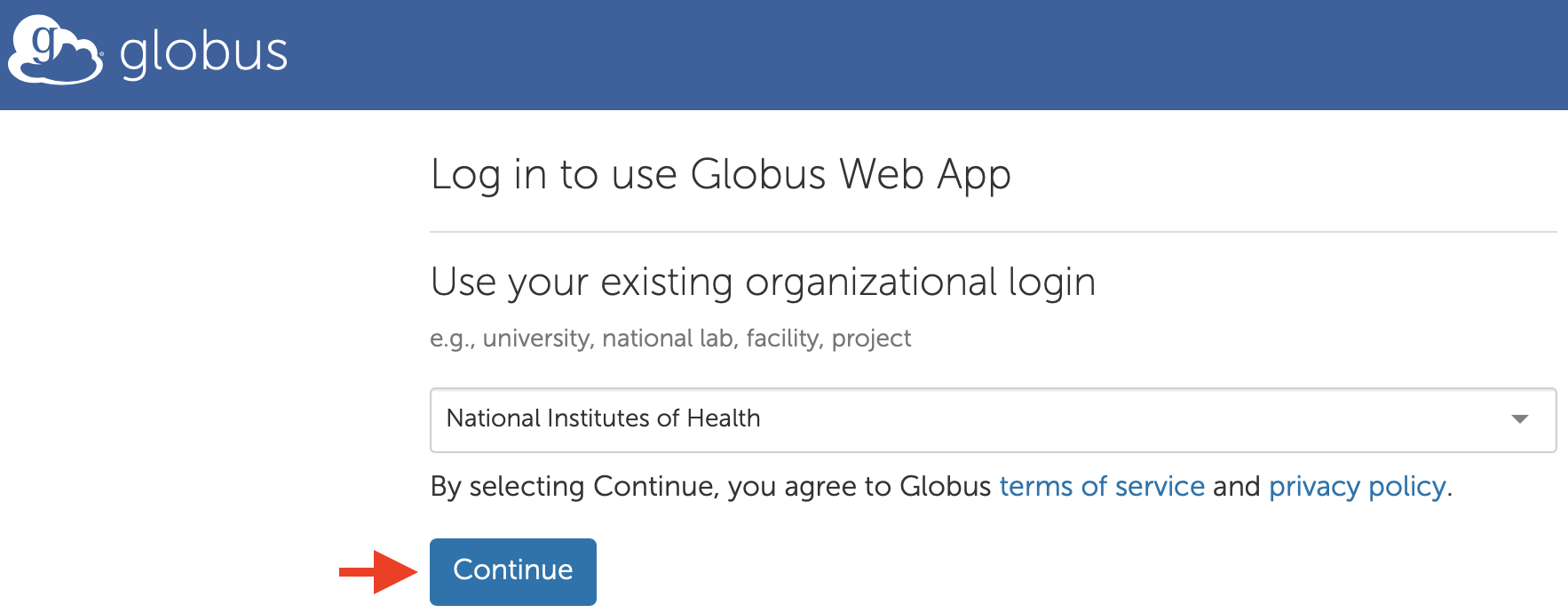
Task: Open the "terms of service" link
Action: [x=1101, y=487]
